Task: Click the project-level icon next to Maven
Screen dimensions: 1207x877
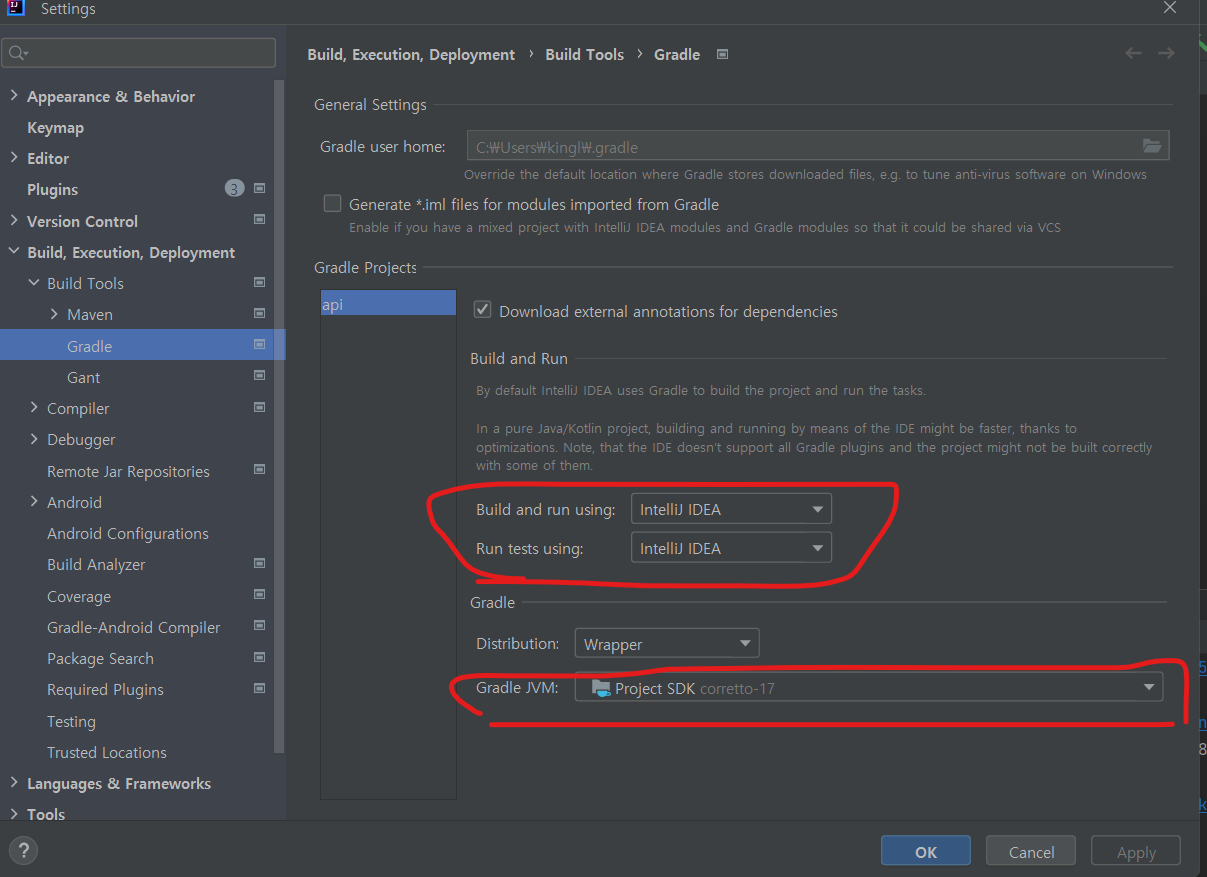Action: click(x=260, y=314)
